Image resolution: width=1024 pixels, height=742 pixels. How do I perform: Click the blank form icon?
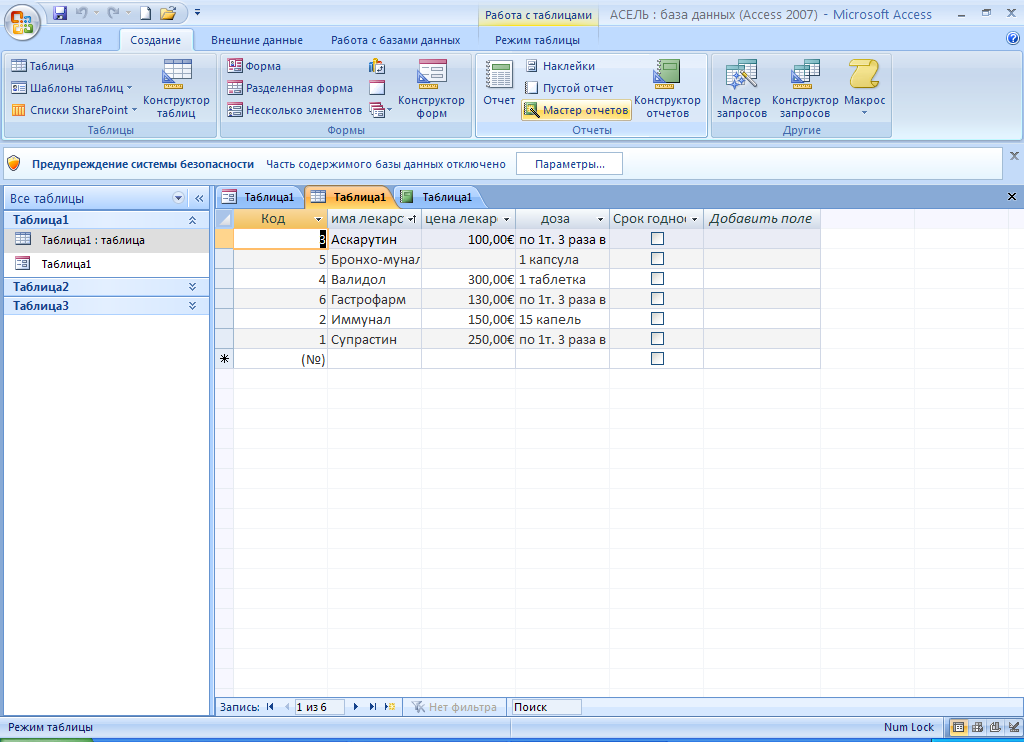point(377,88)
